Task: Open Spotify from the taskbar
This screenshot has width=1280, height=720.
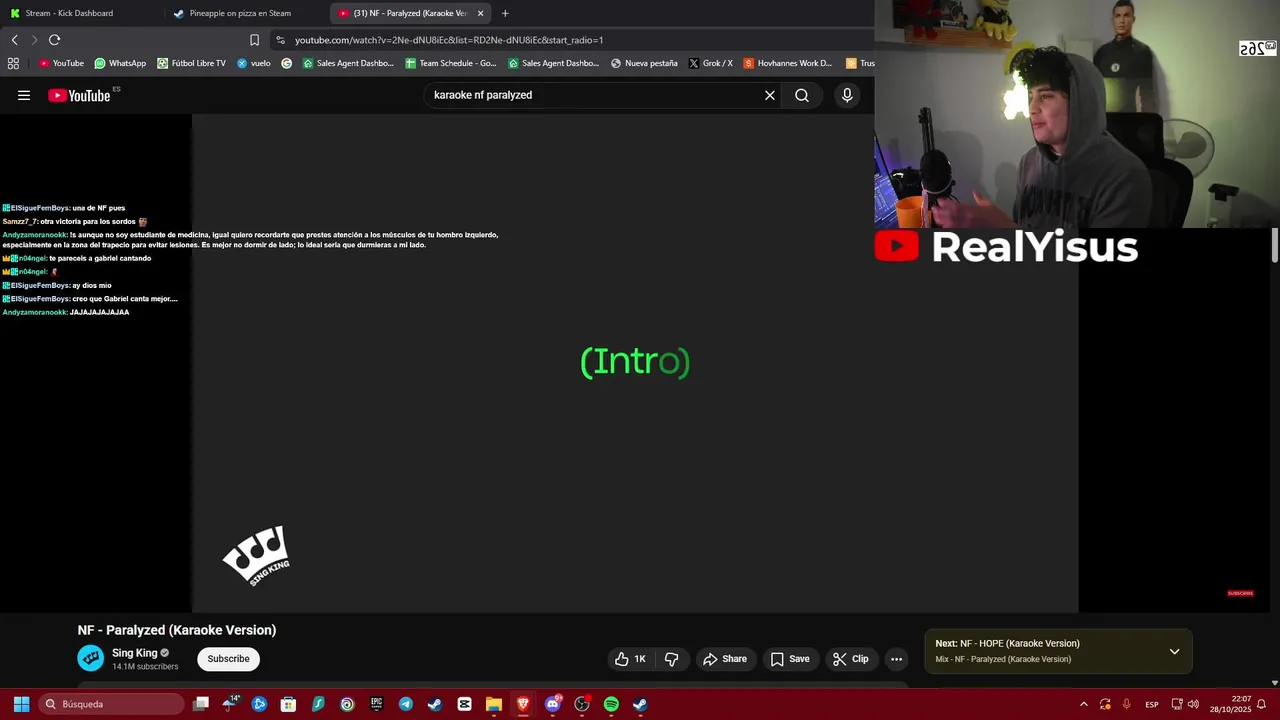Action: (611, 704)
